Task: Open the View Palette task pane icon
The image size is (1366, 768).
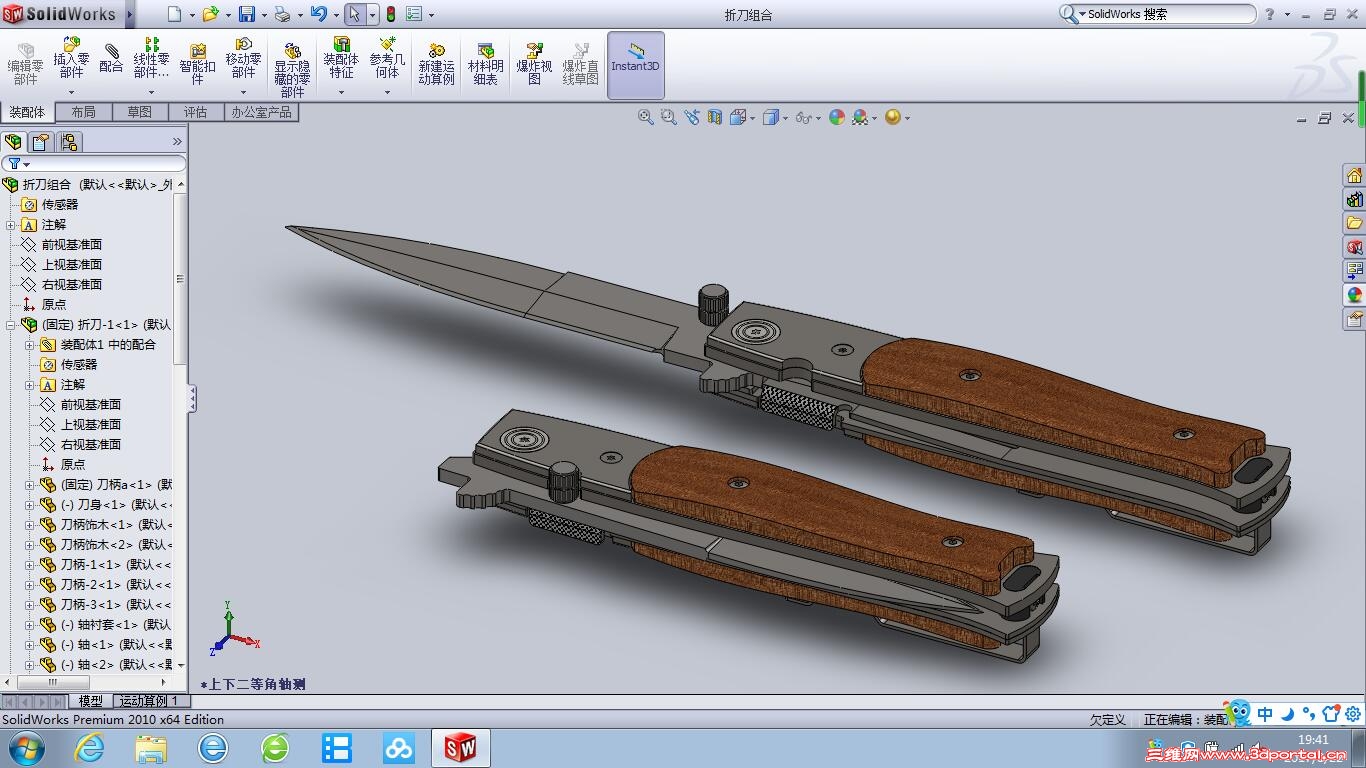Action: [1354, 271]
